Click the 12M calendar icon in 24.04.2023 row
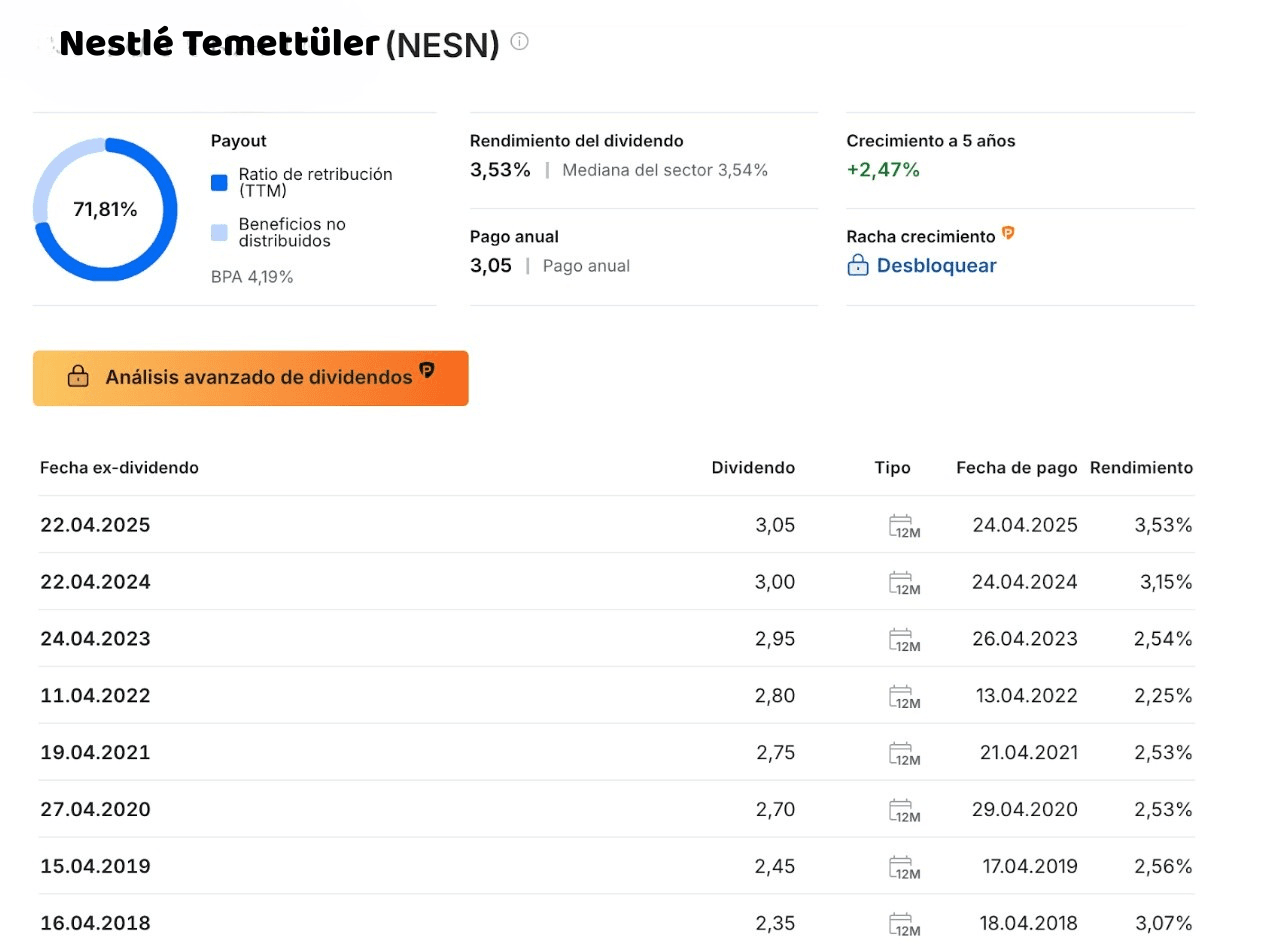 pos(903,638)
